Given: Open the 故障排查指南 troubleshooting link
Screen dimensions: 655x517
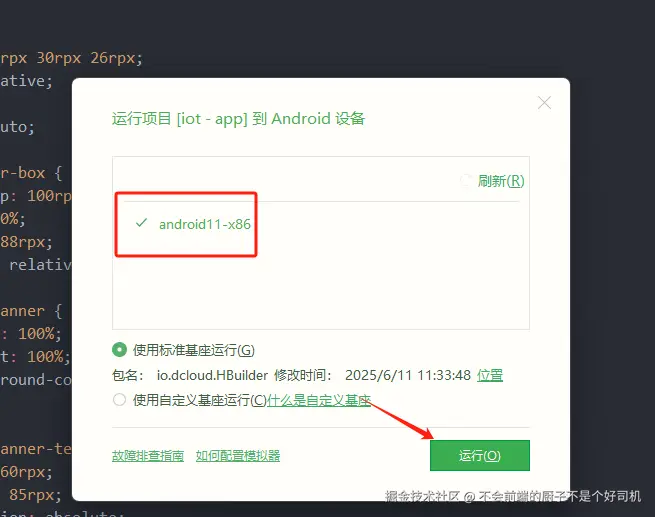Looking at the screenshot, I should tap(148, 456).
